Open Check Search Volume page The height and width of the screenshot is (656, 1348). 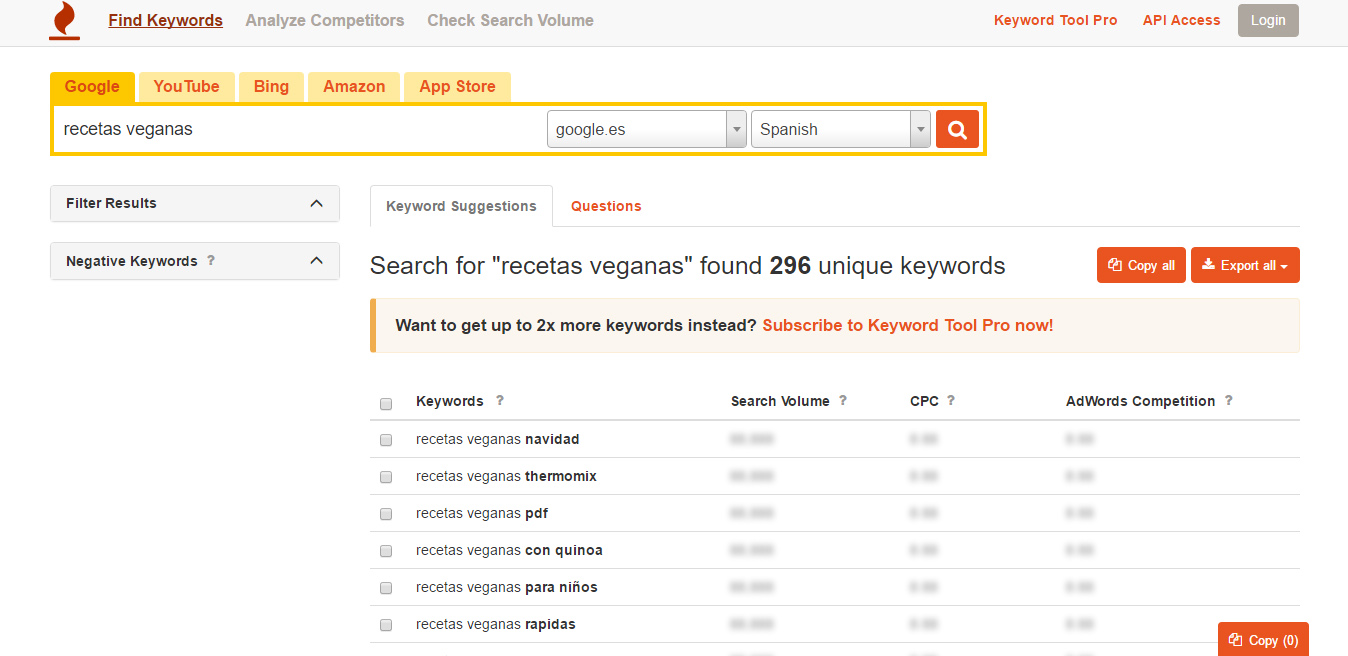tap(510, 20)
